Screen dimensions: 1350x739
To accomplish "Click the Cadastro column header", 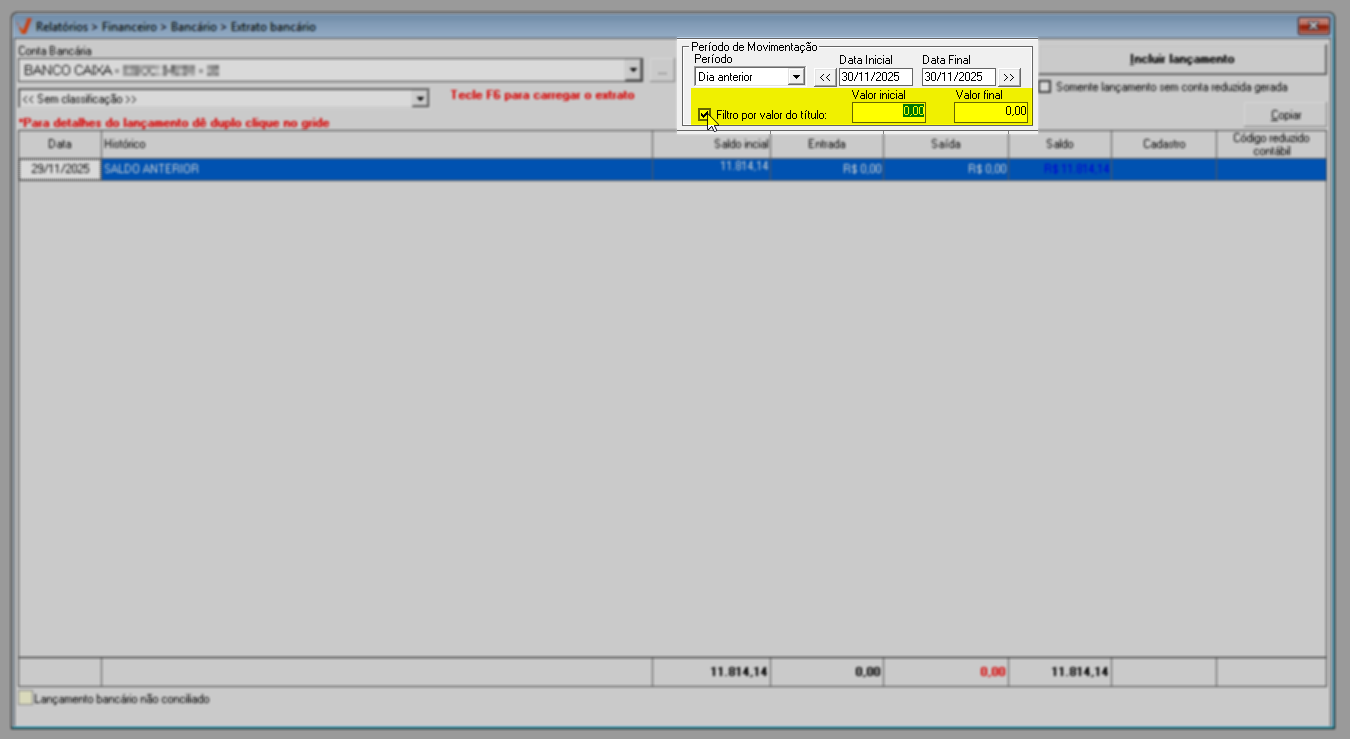I will [x=1164, y=145].
